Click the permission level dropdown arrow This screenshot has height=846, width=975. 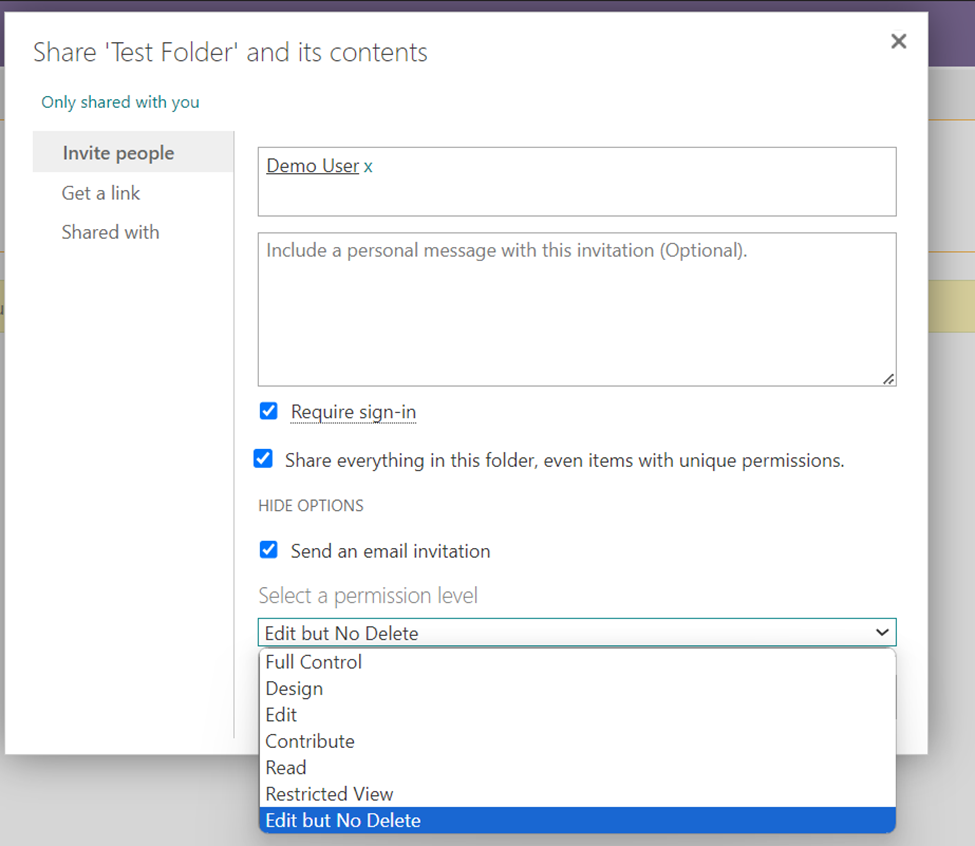[882, 633]
